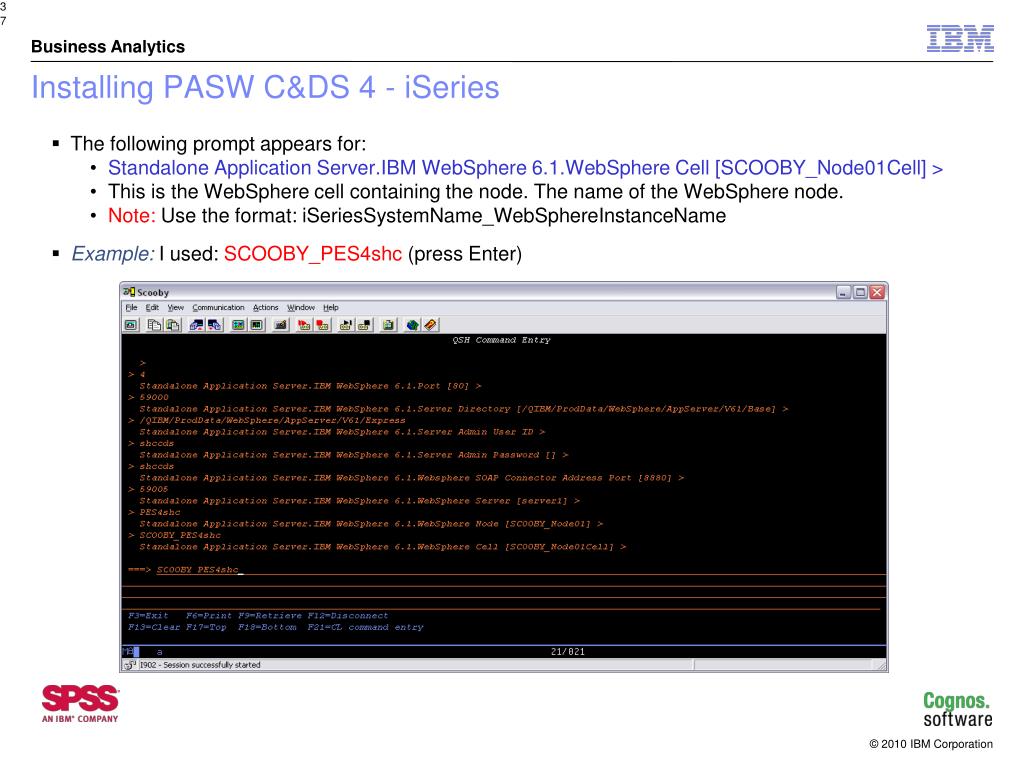Image resolution: width=1024 pixels, height=768 pixels.
Task: Open the Color mapping toolbar icon
Action: (257, 325)
